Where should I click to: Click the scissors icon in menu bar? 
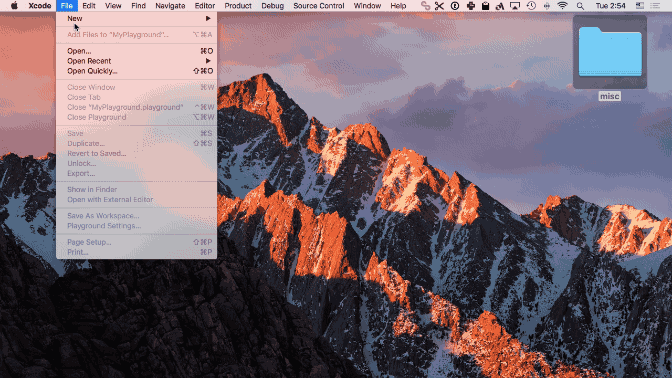[439, 6]
